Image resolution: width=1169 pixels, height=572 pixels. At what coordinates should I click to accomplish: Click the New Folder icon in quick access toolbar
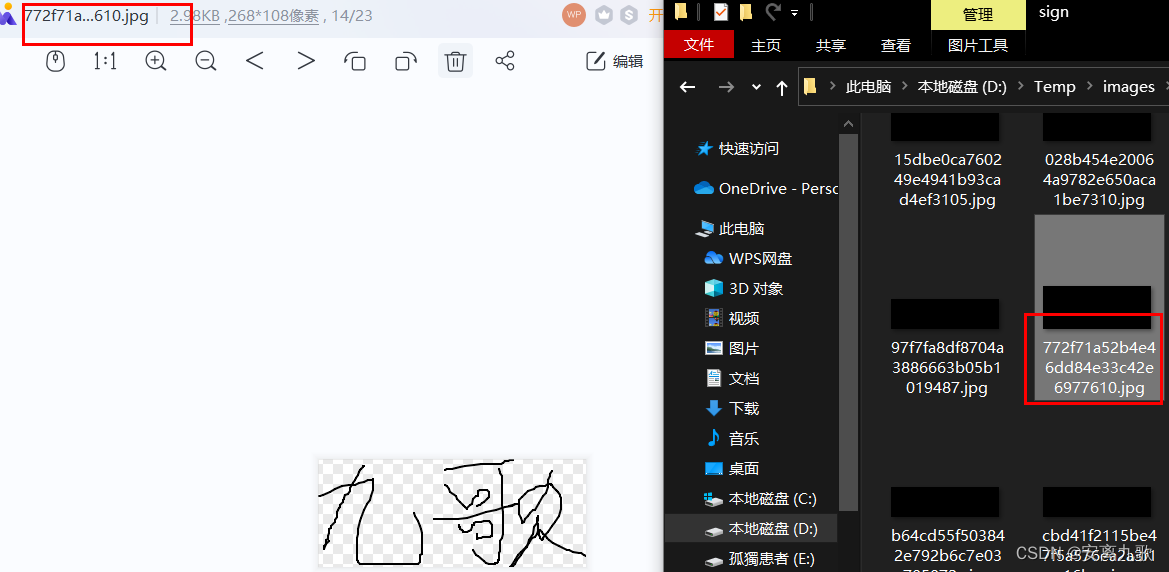[x=746, y=12]
